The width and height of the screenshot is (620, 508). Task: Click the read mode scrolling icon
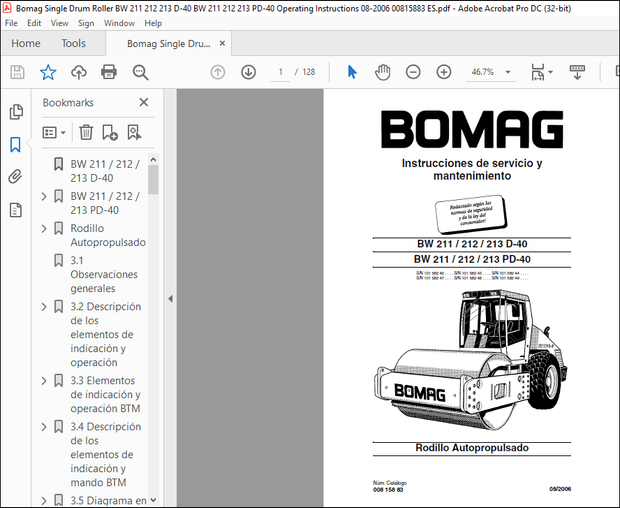[x=577, y=72]
